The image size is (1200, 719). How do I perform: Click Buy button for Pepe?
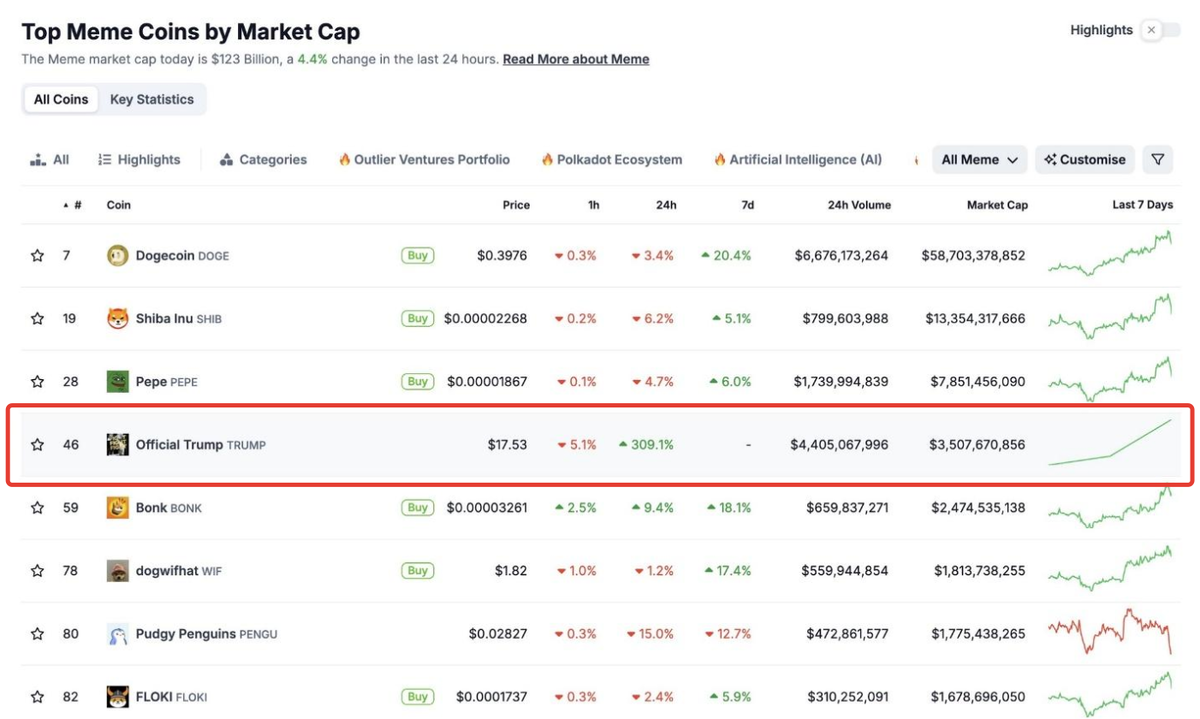418,381
